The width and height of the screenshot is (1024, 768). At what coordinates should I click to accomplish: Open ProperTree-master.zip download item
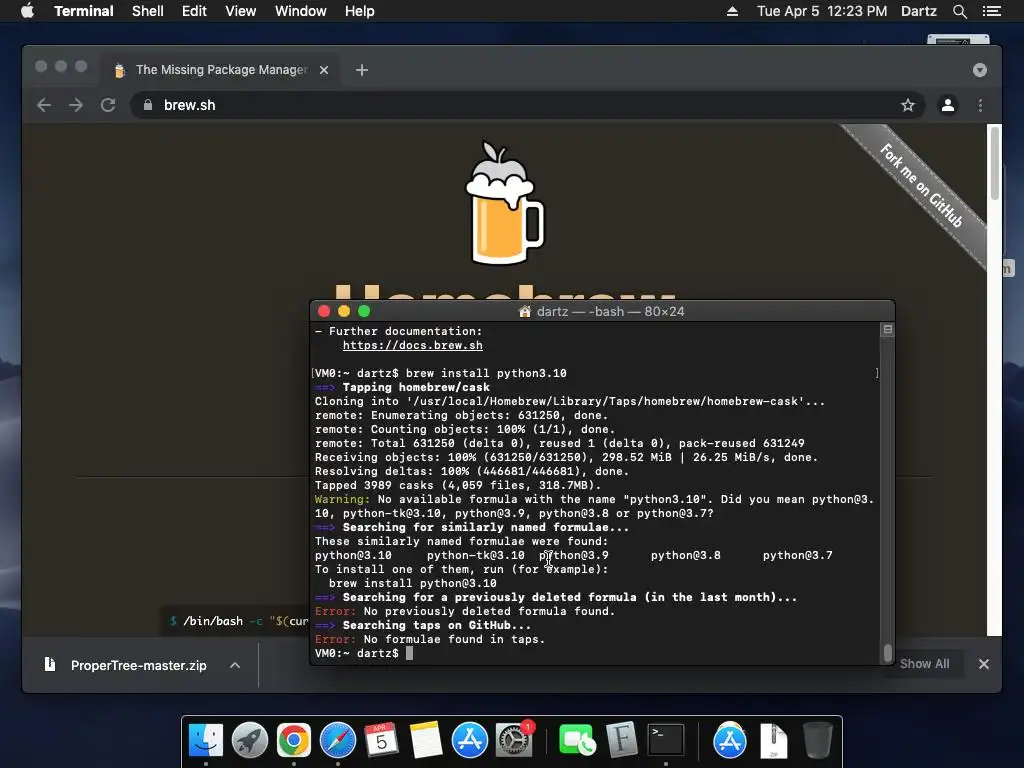point(138,665)
